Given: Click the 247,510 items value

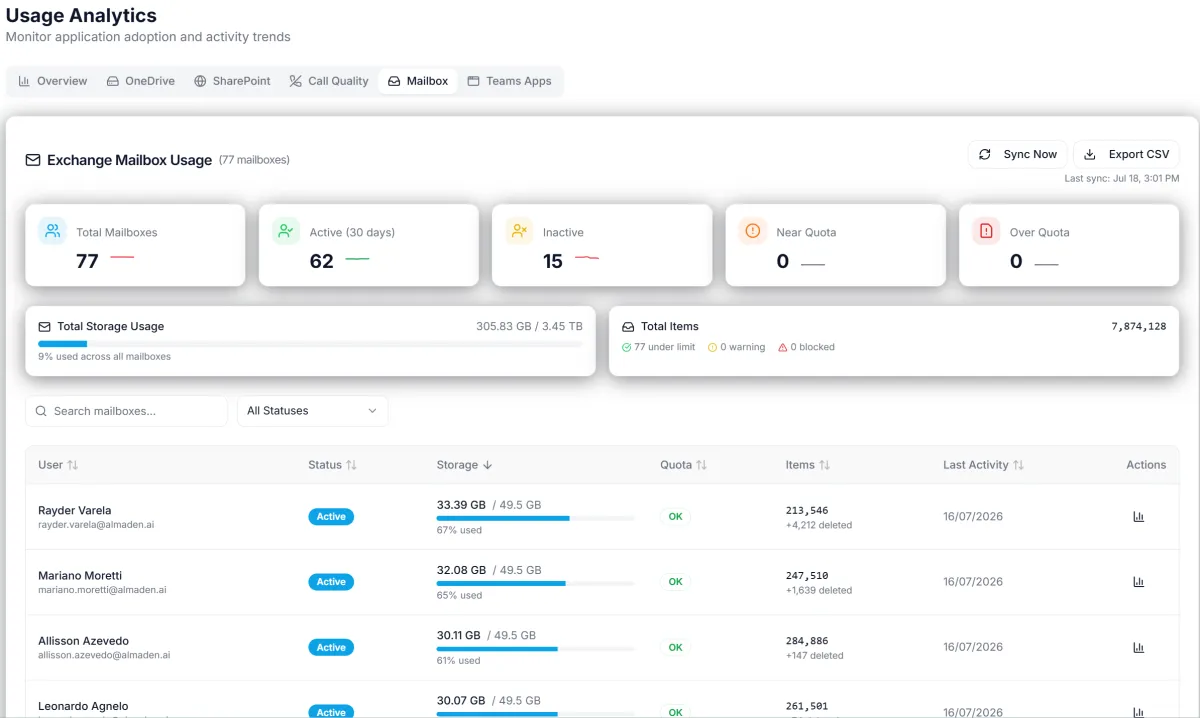Looking at the screenshot, I should click(807, 576).
